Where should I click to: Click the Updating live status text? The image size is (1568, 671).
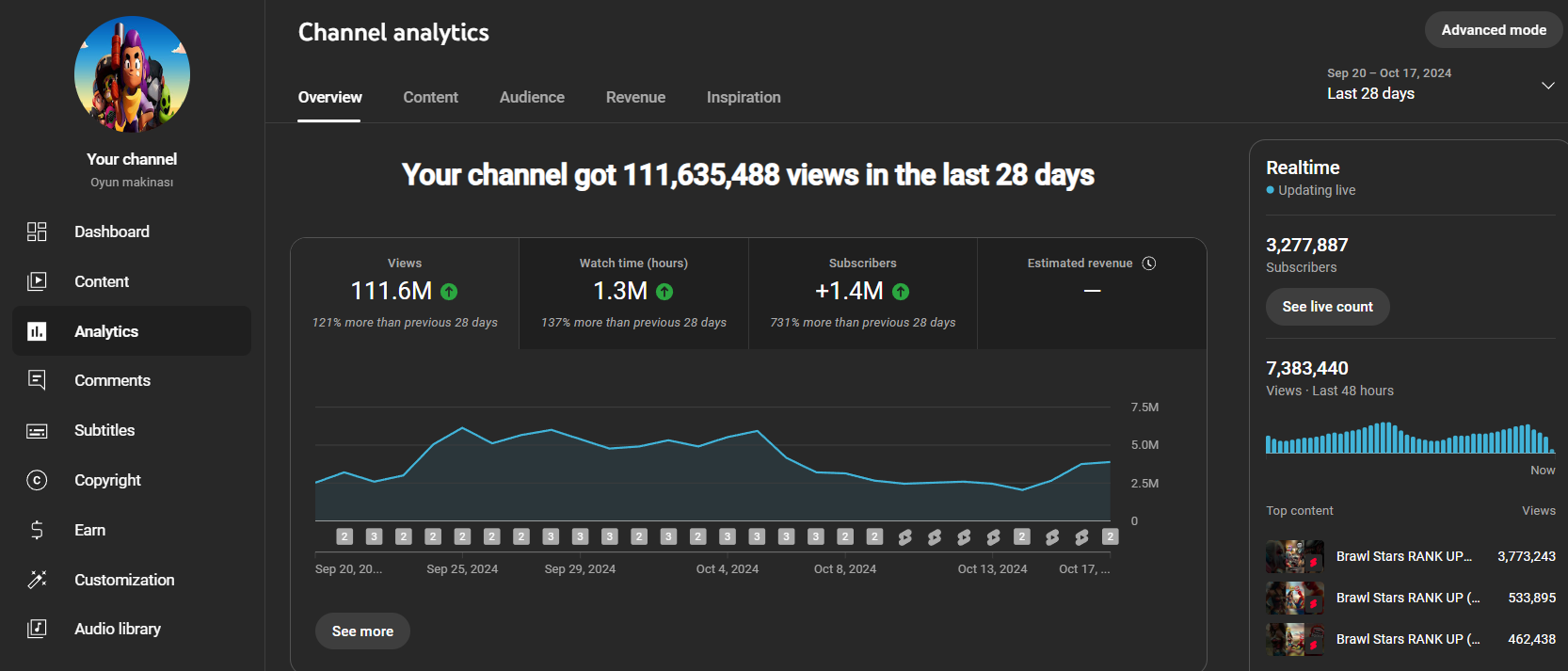(x=1317, y=190)
